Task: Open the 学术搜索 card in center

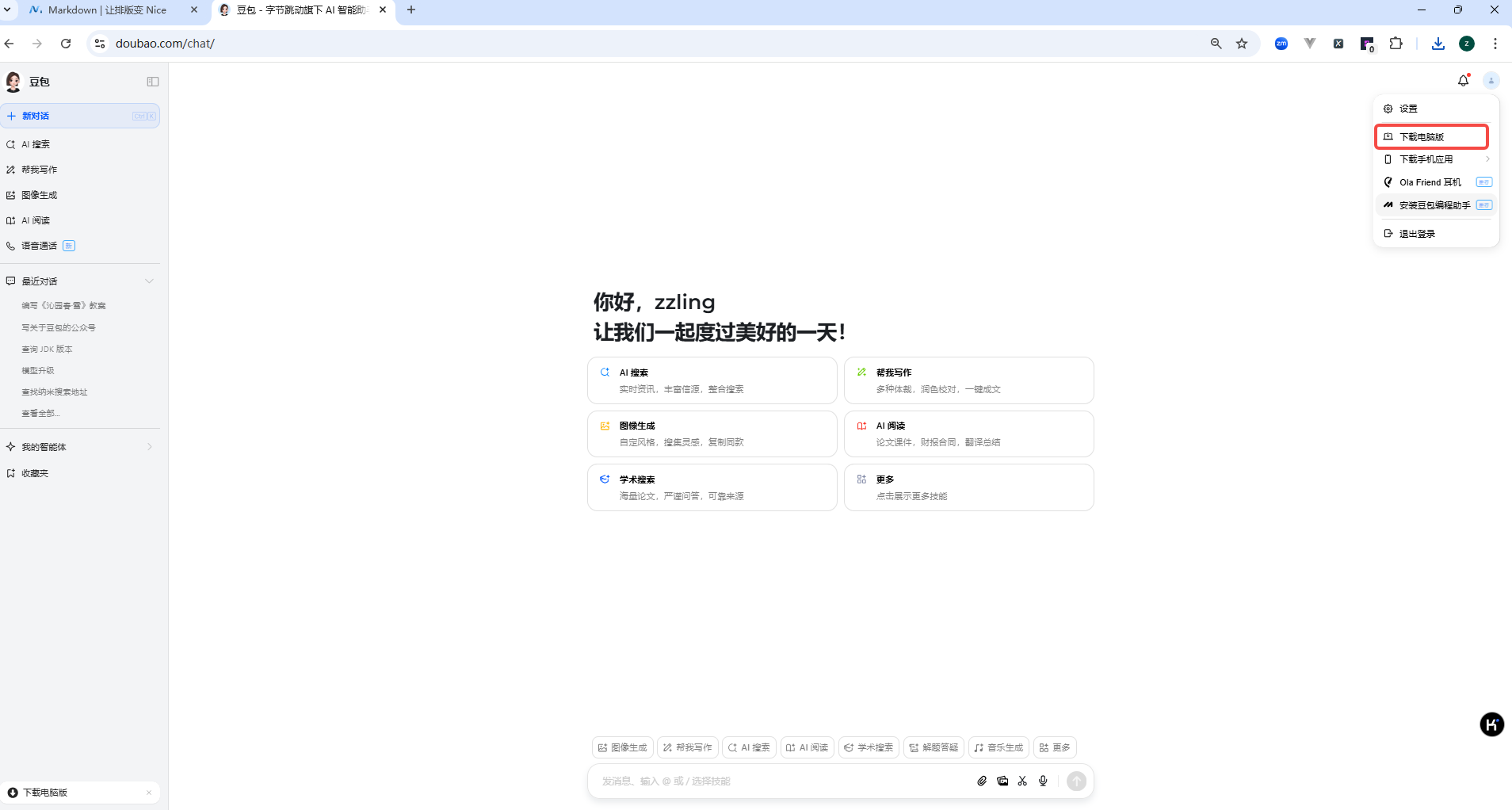Action: (x=712, y=487)
